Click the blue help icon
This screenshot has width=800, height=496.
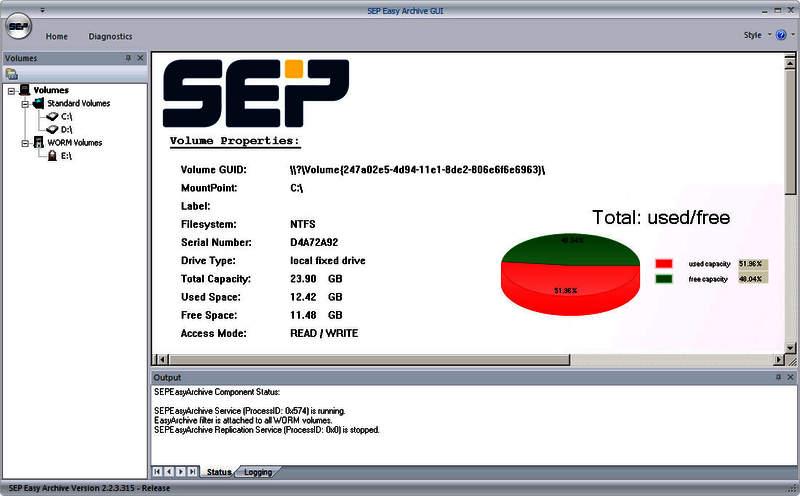pos(781,35)
